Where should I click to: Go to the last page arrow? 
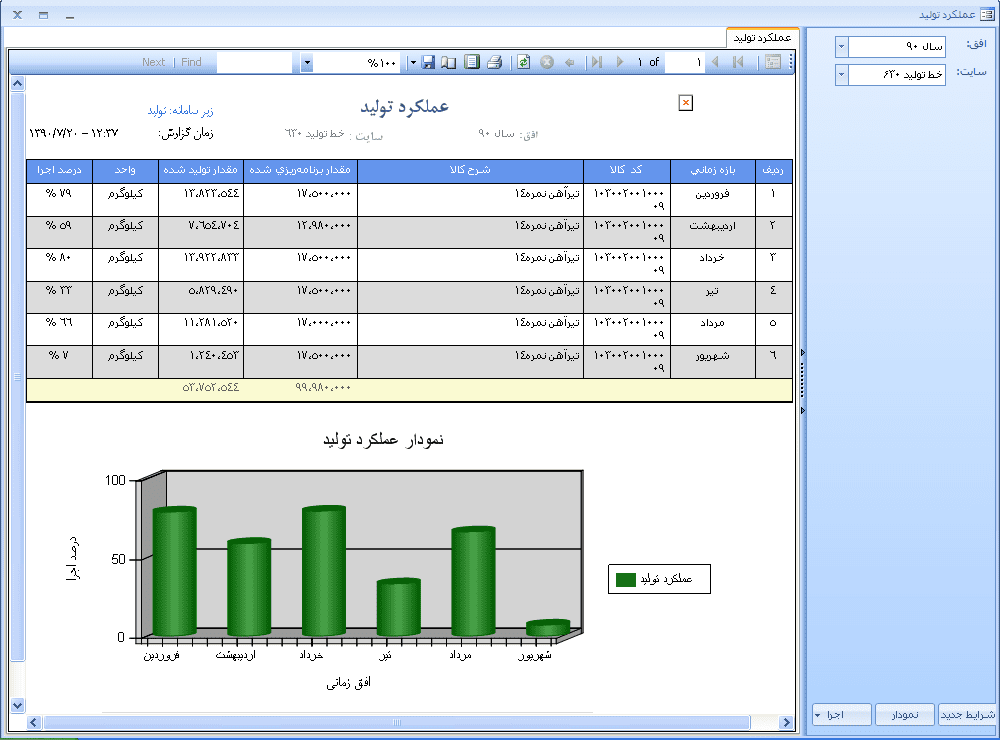coord(596,62)
